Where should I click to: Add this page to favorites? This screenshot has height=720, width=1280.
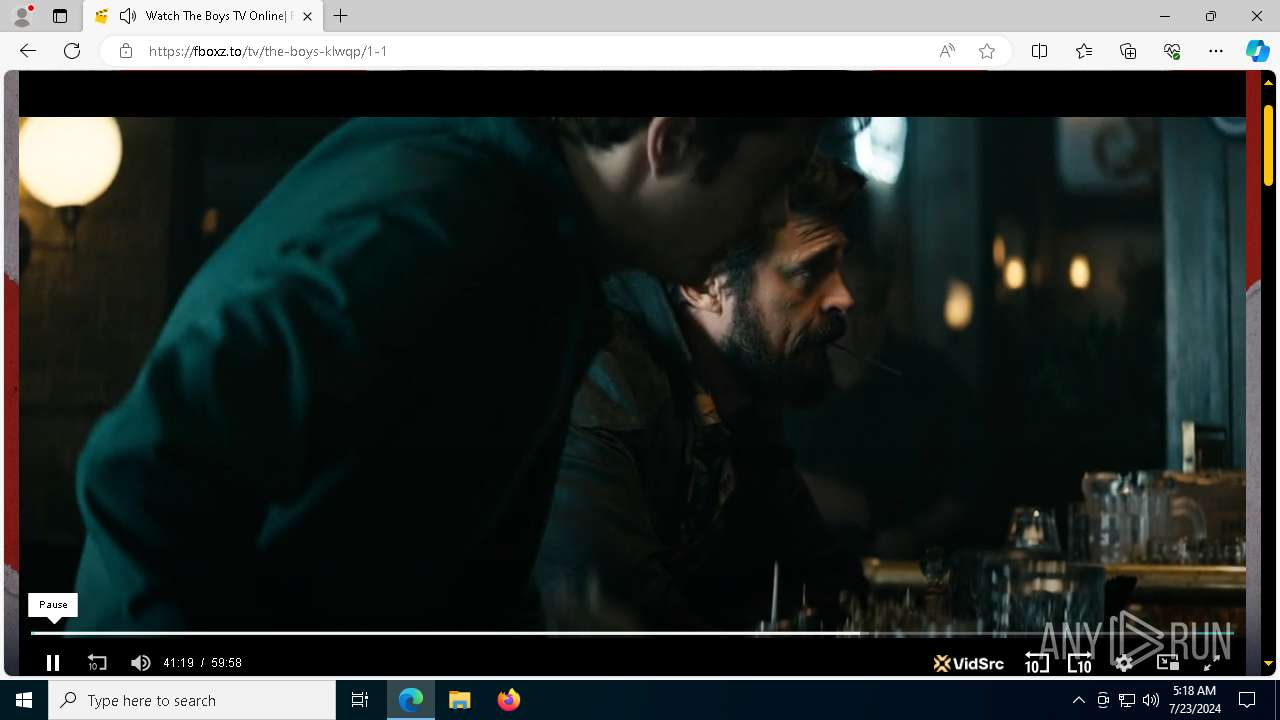click(x=987, y=51)
